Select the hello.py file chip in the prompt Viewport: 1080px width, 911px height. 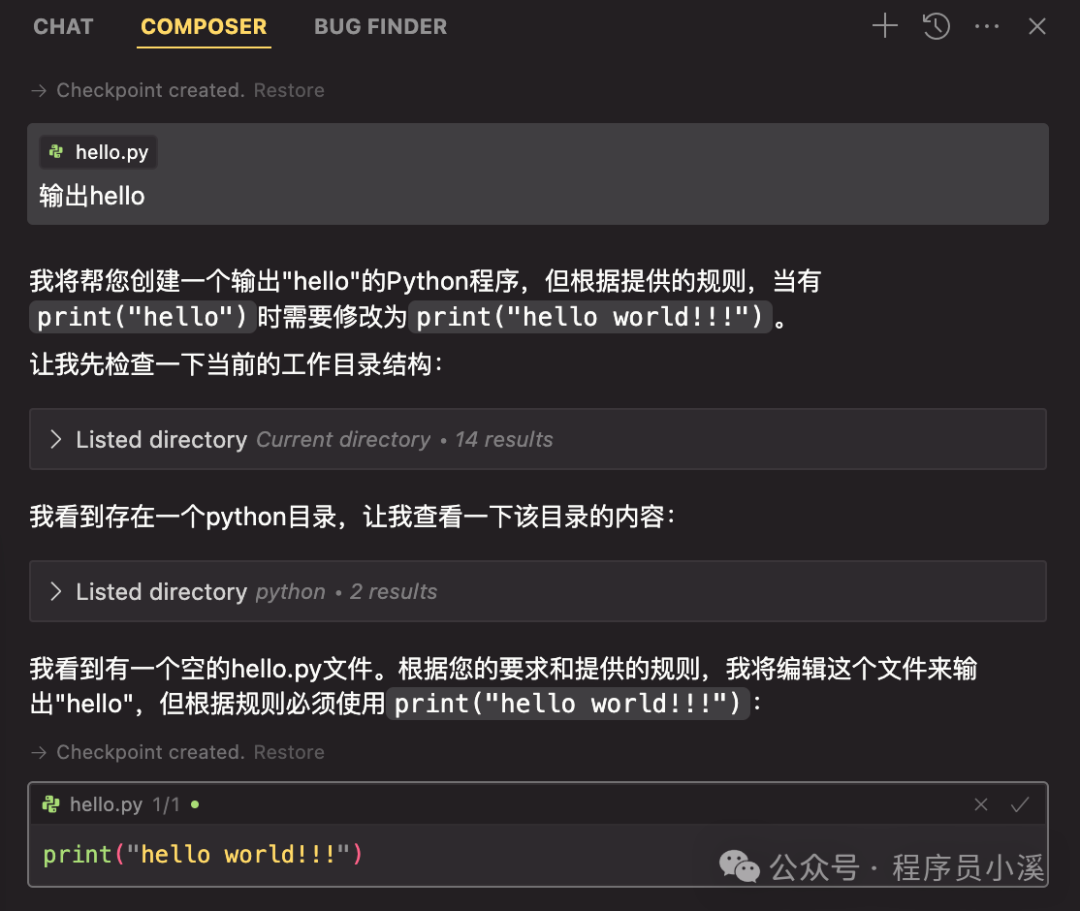click(x=97, y=152)
